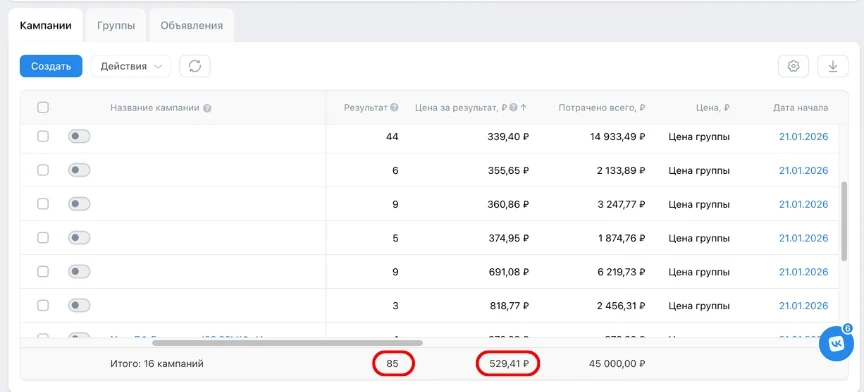Open the table settings gear icon
Viewport: 864px width, 392px height.
793,66
